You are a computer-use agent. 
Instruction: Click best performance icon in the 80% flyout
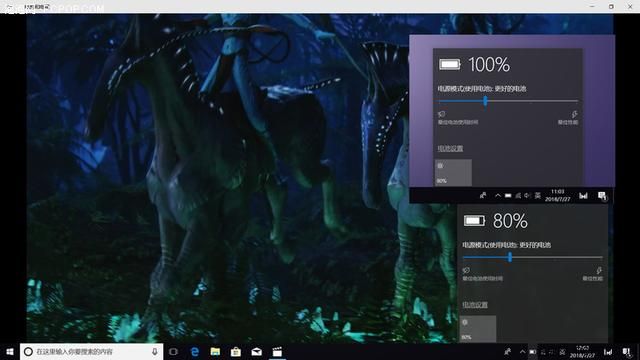(x=598, y=270)
